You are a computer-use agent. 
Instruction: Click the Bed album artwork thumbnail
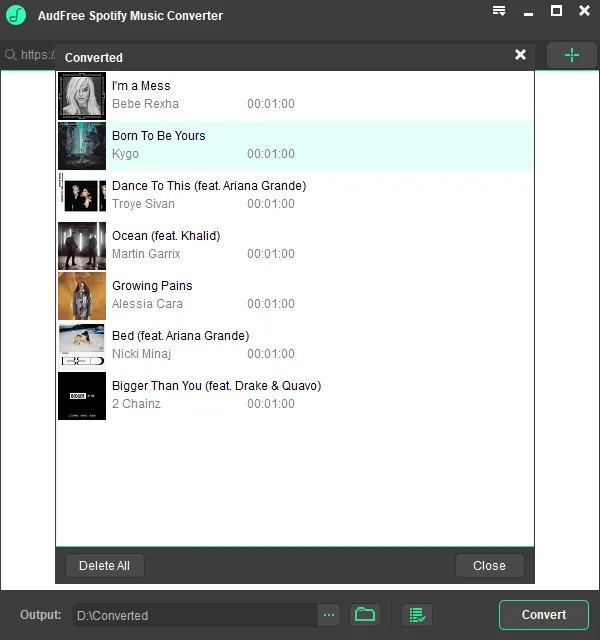[82, 345]
